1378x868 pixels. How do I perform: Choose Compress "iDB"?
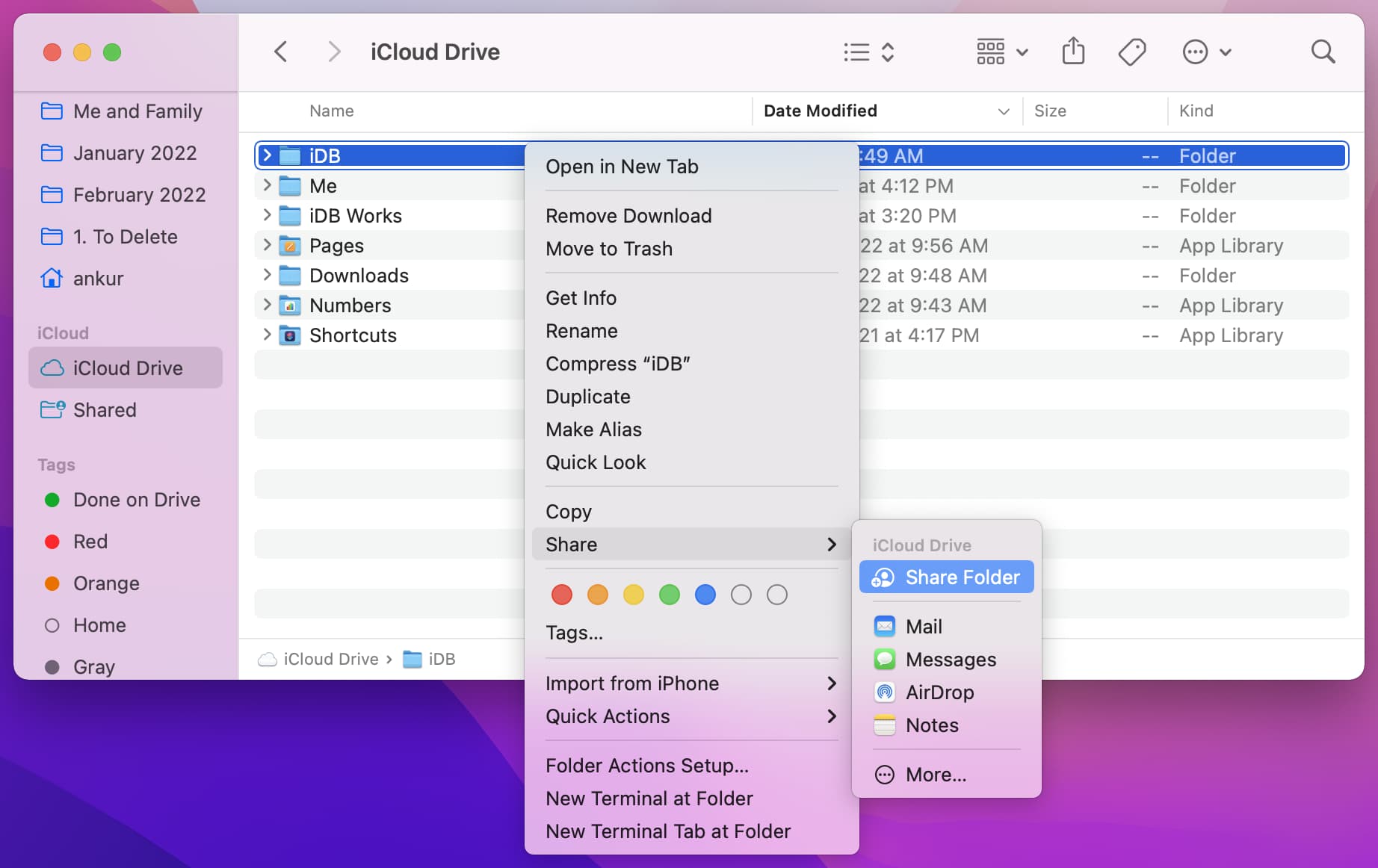coord(692,364)
